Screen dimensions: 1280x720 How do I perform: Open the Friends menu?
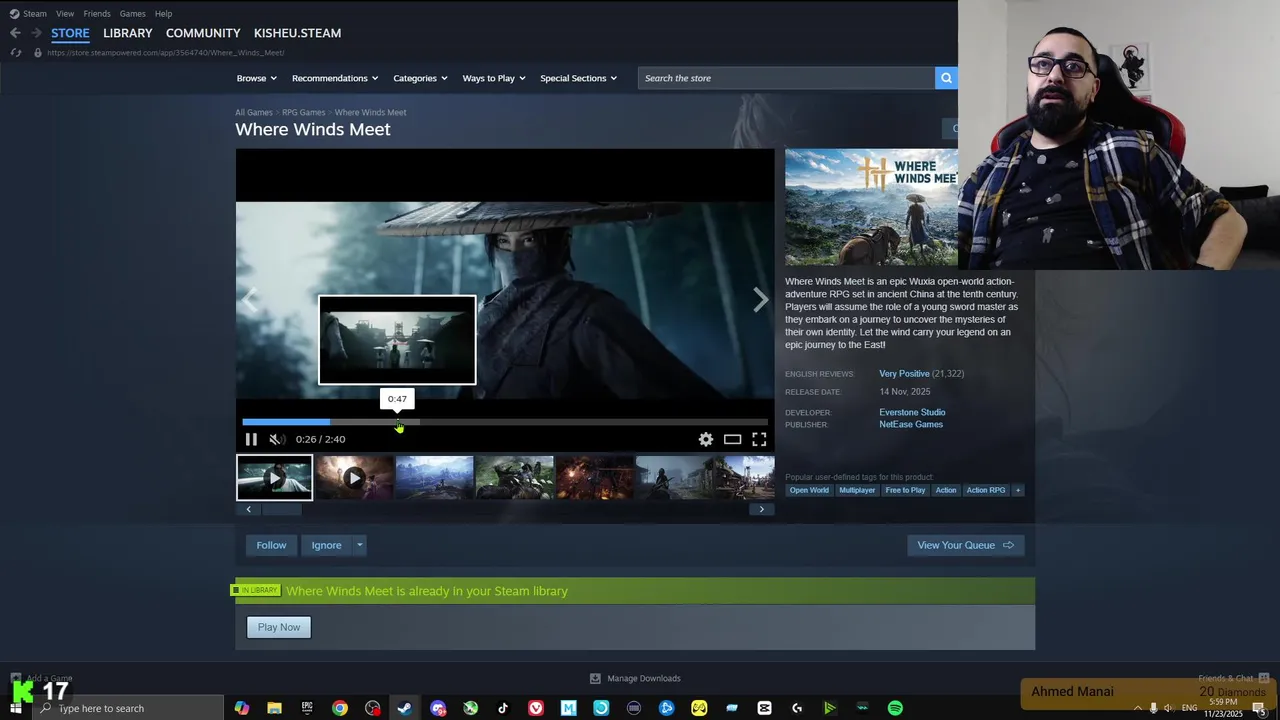tap(97, 14)
